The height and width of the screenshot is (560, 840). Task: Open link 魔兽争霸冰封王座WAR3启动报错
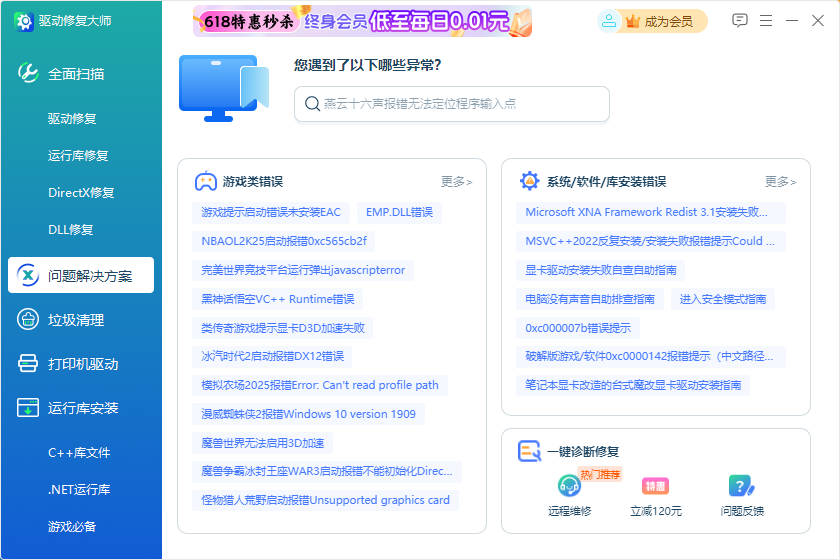327,472
